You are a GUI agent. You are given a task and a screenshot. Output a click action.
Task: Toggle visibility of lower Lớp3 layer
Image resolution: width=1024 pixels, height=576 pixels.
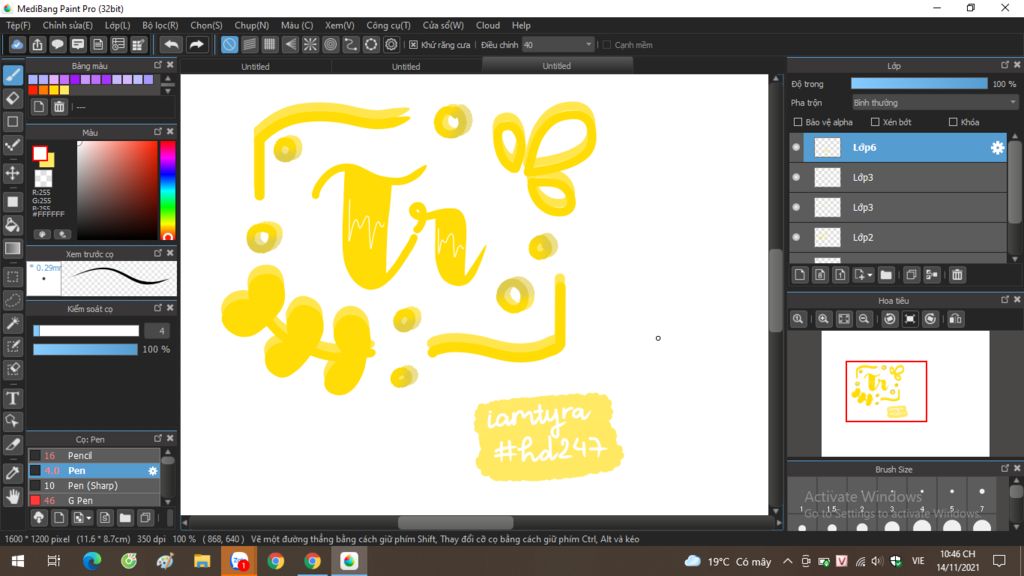796,208
